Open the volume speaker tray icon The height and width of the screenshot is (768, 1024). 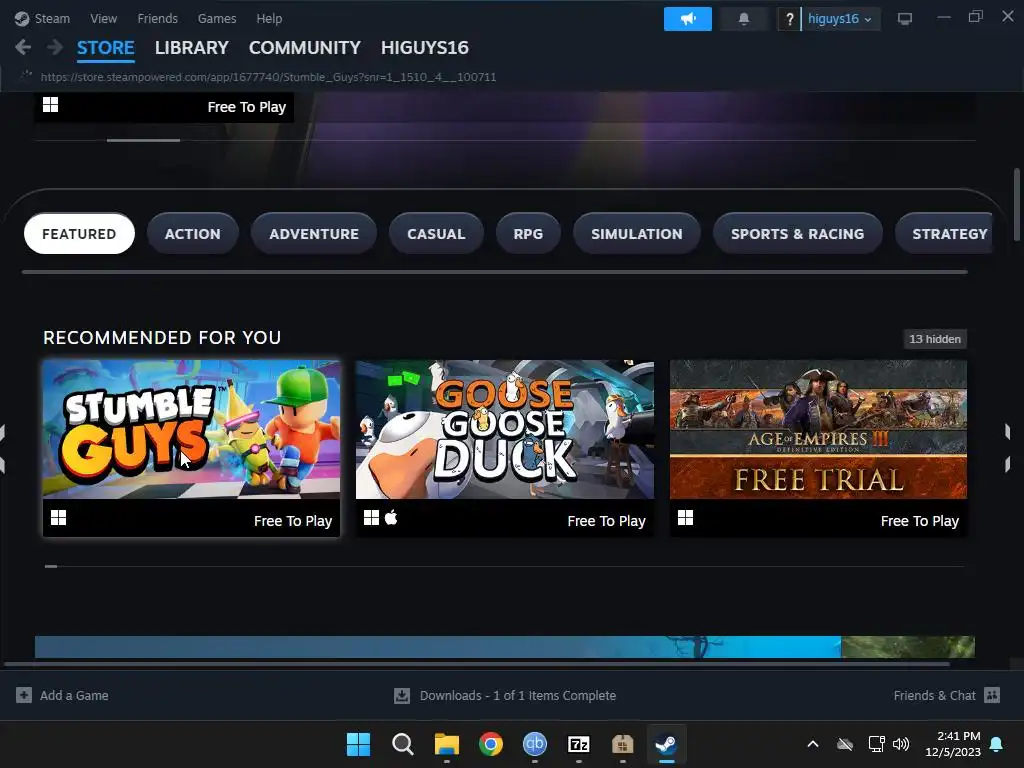[901, 744]
